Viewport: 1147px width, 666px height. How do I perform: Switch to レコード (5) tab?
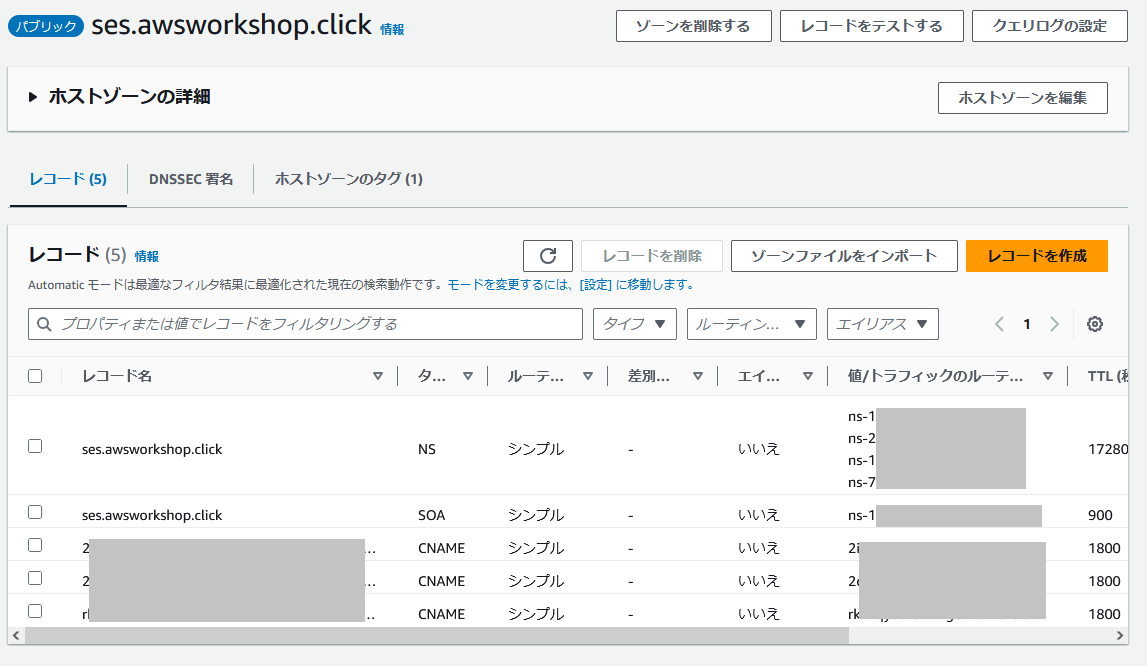pos(68,179)
